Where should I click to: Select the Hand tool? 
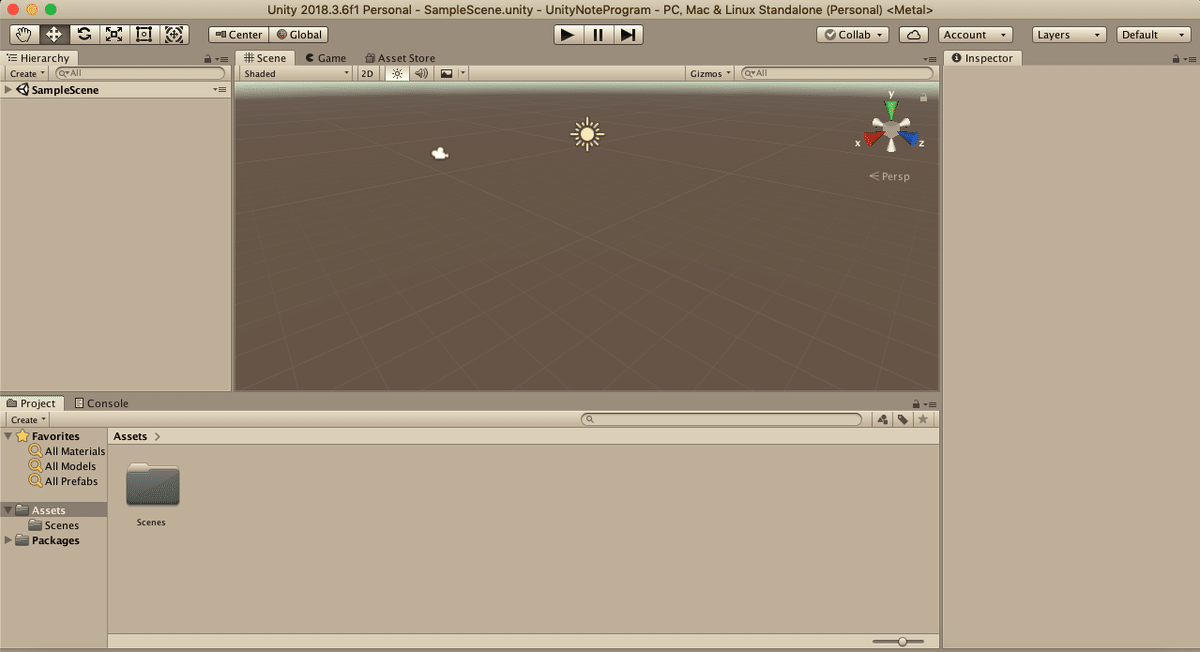(x=24, y=34)
